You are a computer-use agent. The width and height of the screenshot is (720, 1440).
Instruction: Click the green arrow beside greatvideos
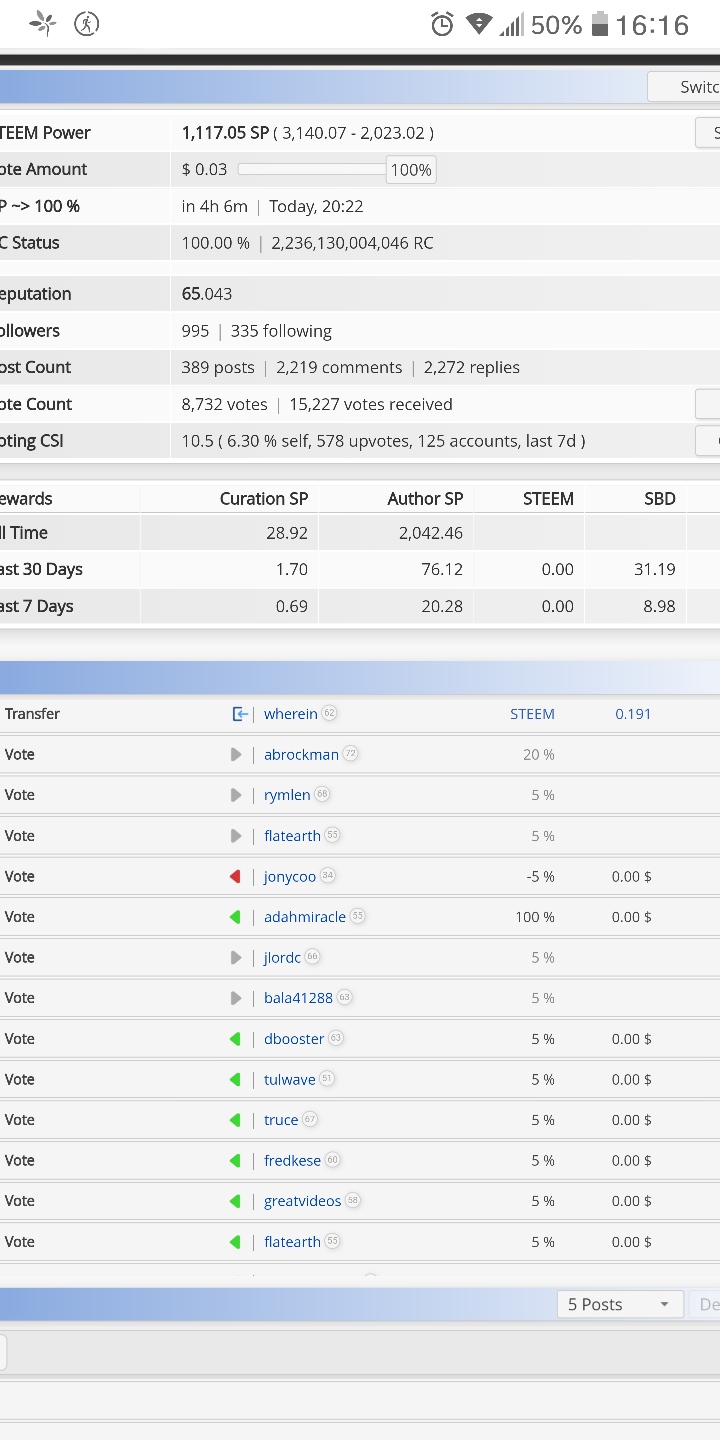point(236,1201)
